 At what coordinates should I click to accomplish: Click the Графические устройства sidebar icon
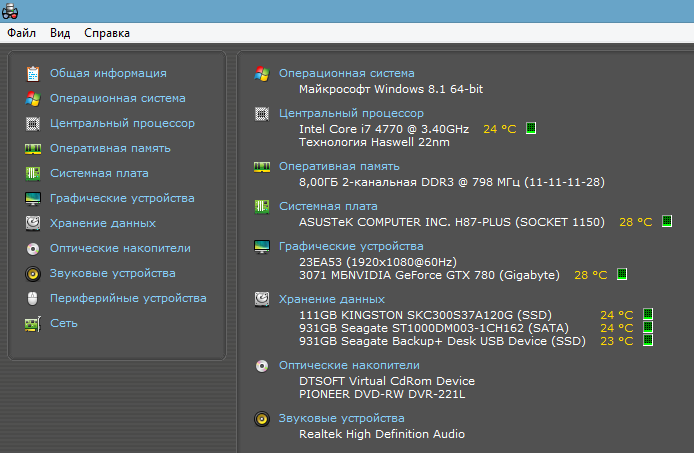coord(33,199)
